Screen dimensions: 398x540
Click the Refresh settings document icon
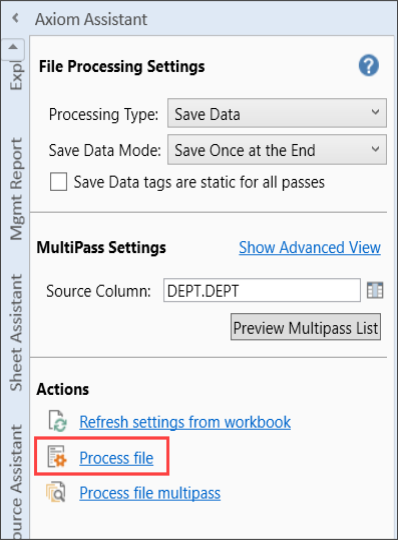(x=57, y=421)
